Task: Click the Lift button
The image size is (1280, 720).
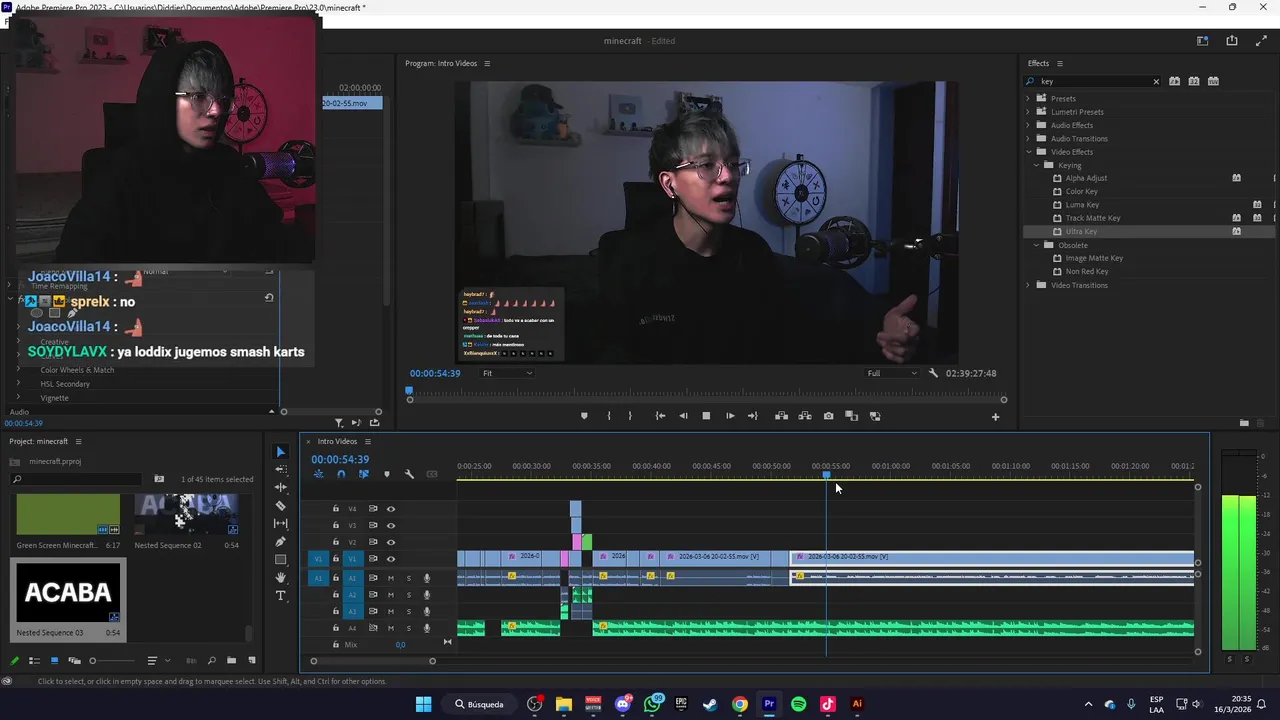Action: point(781,416)
